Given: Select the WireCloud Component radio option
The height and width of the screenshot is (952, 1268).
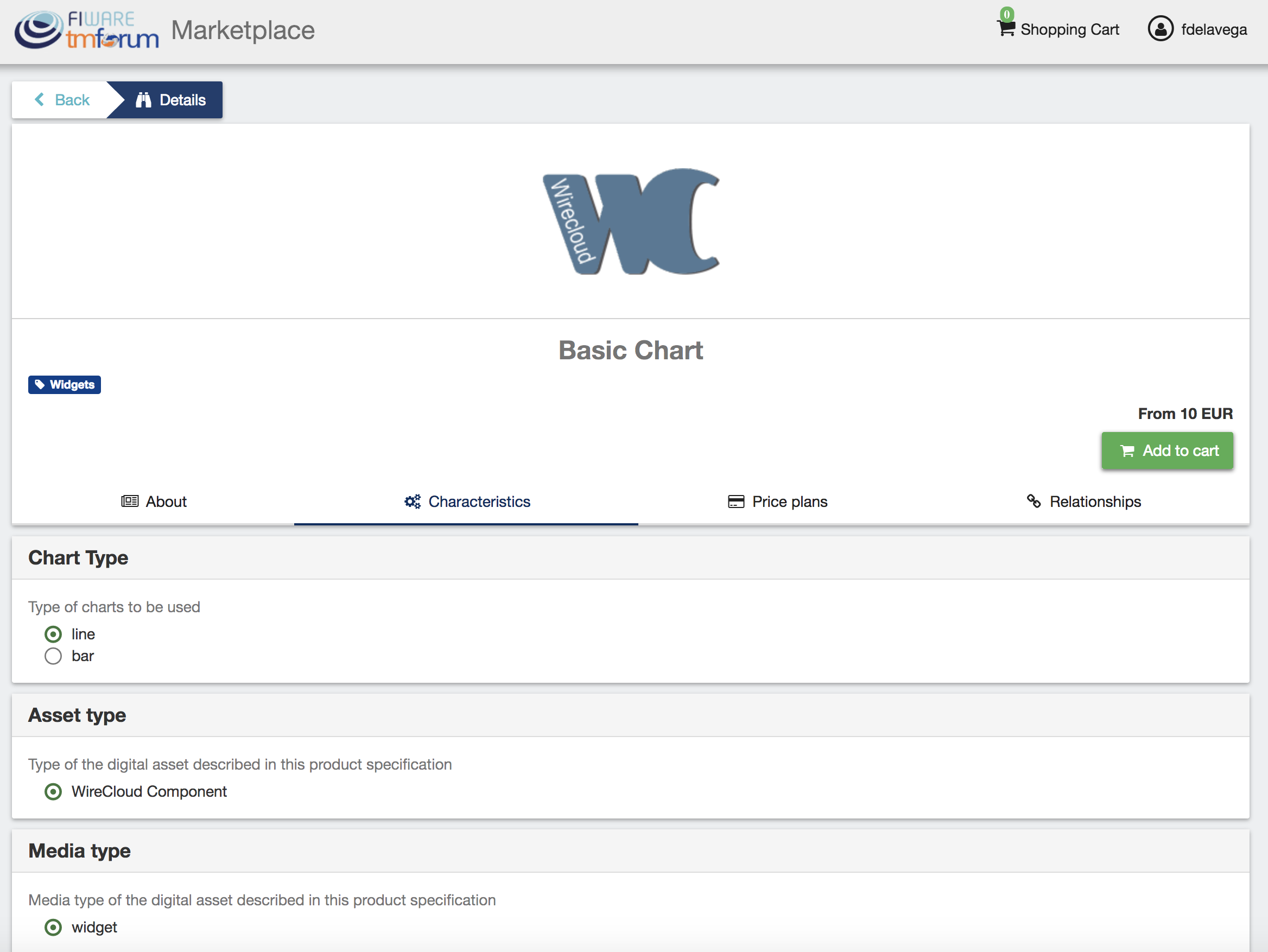Looking at the screenshot, I should point(53,791).
